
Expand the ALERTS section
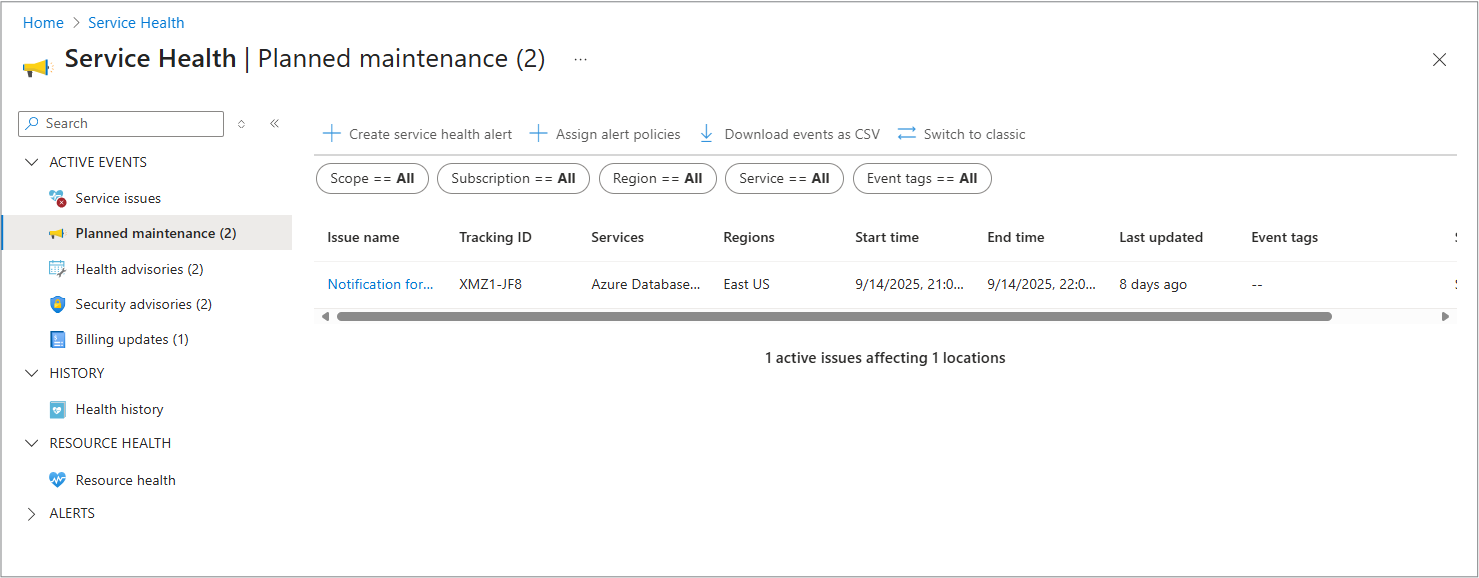click(x=32, y=513)
